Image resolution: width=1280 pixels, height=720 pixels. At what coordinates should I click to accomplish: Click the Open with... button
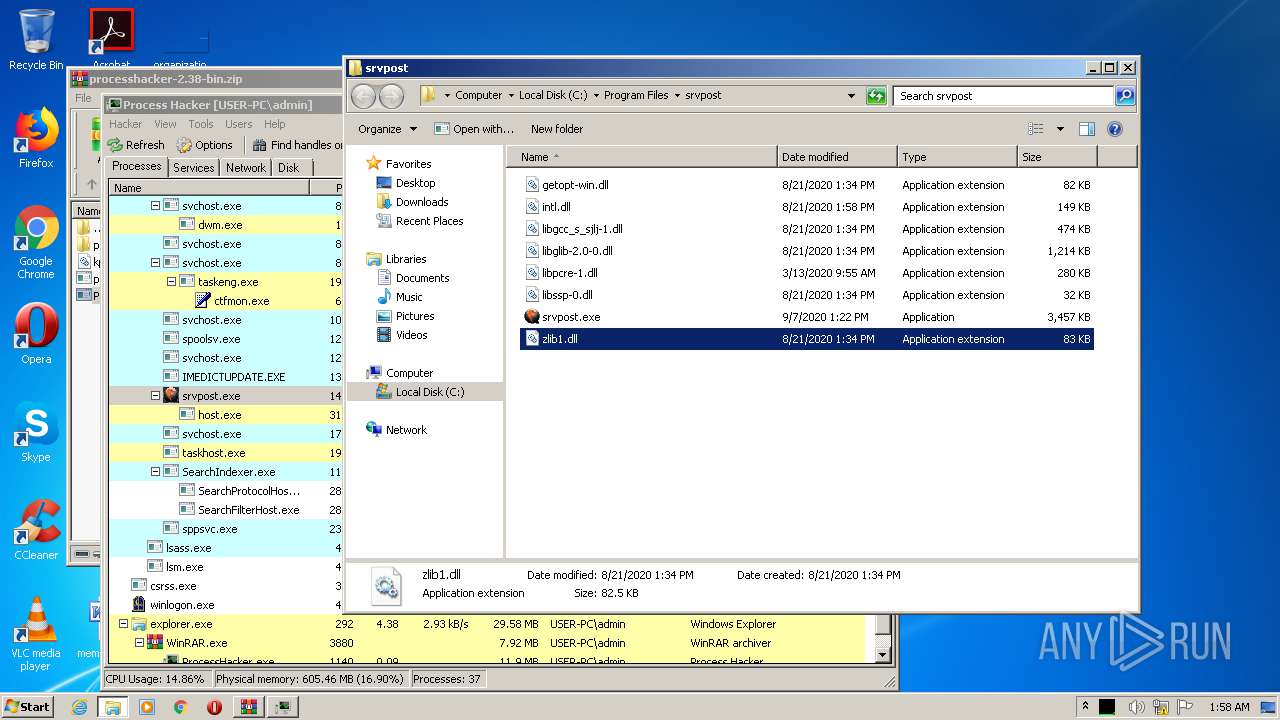coord(474,129)
